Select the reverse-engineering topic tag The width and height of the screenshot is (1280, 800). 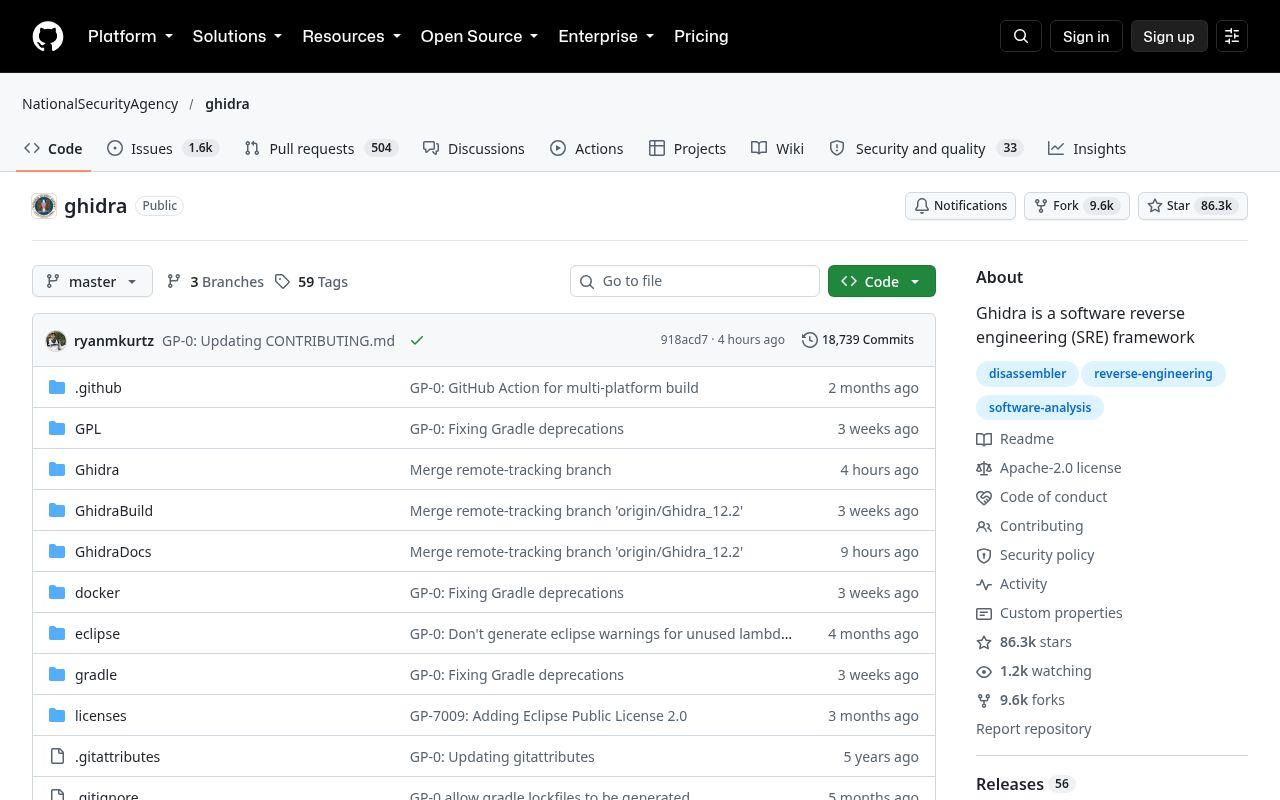click(x=1153, y=374)
